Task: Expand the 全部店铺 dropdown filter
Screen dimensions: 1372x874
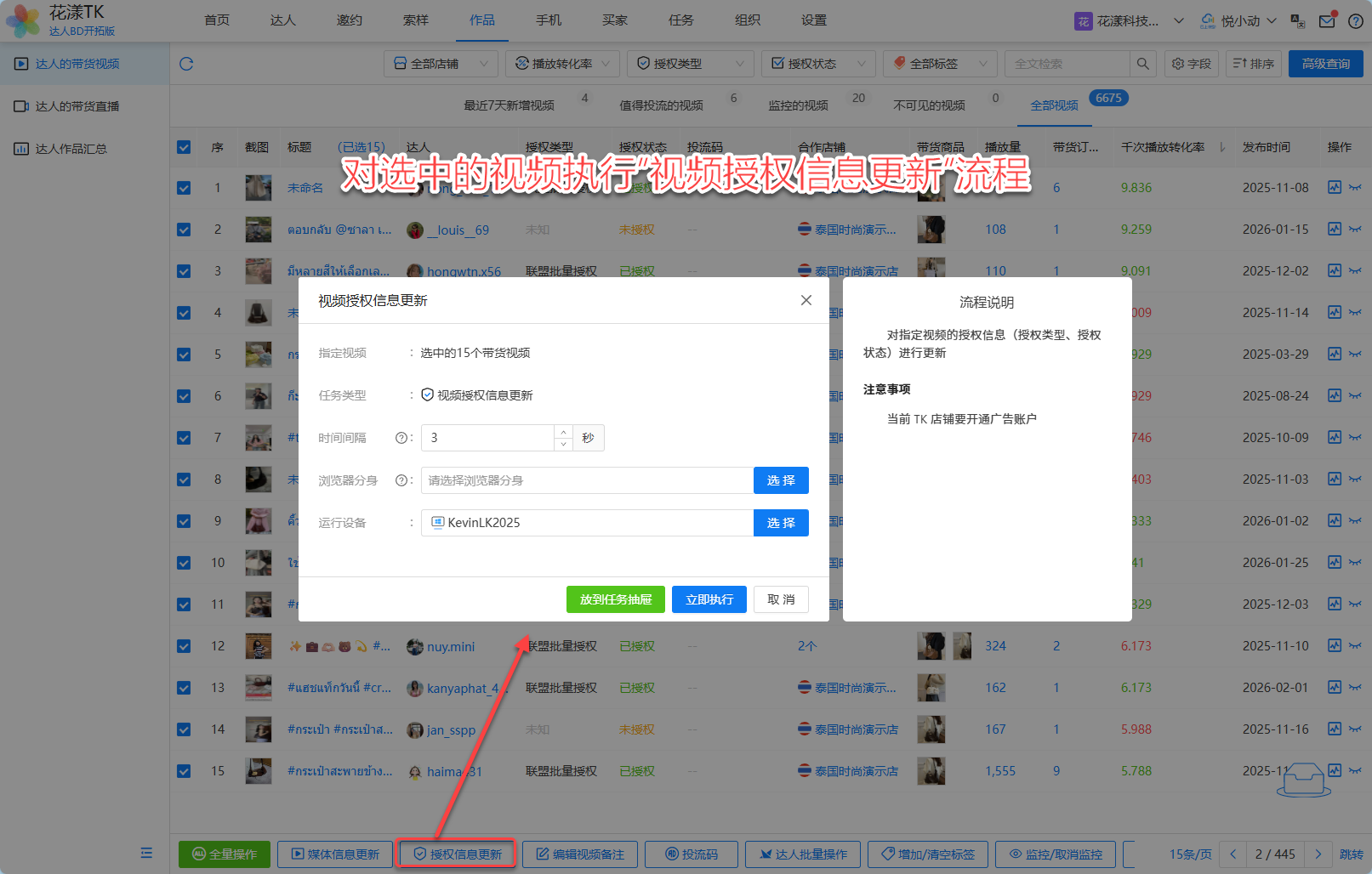Action: coord(441,64)
